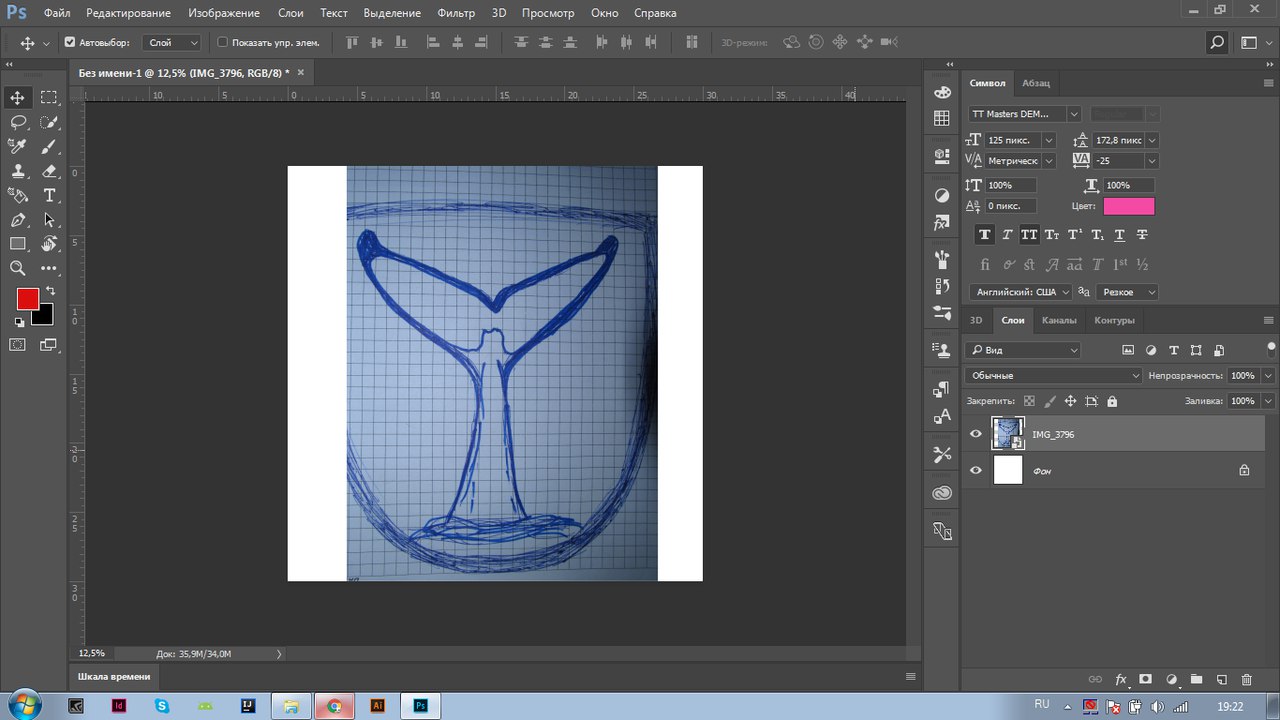
Task: Select the Lasso tool
Action: [18, 122]
